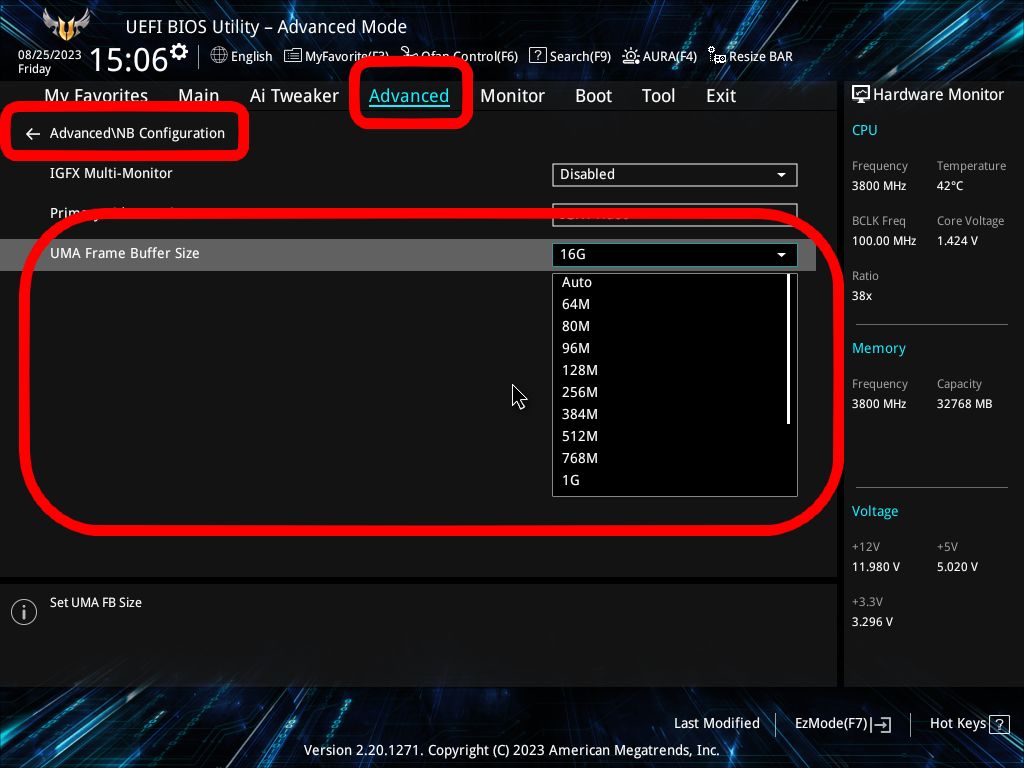Click the Memory heading in Hardware Monitor

point(878,349)
